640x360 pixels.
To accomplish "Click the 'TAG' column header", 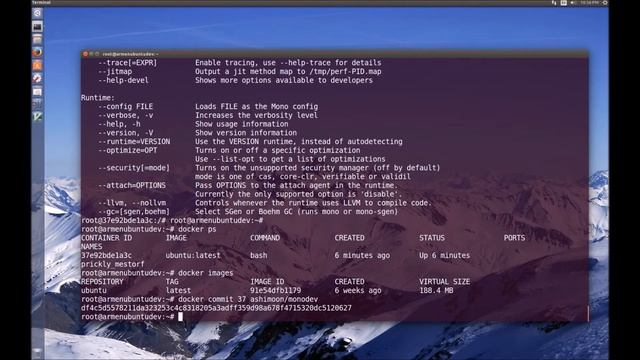I will pyautogui.click(x=172, y=282).
